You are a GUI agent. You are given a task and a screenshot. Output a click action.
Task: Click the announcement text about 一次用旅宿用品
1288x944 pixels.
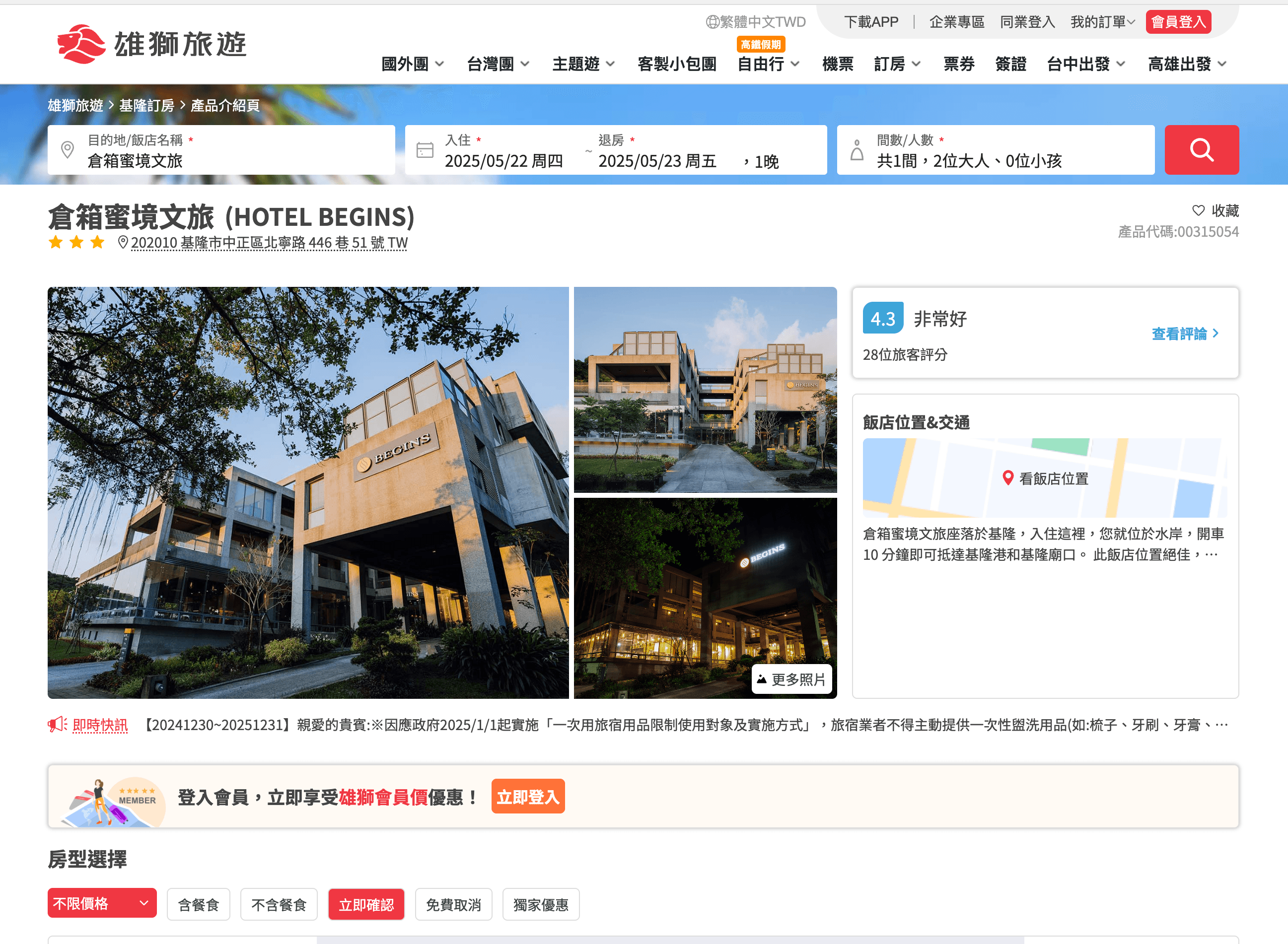684,725
